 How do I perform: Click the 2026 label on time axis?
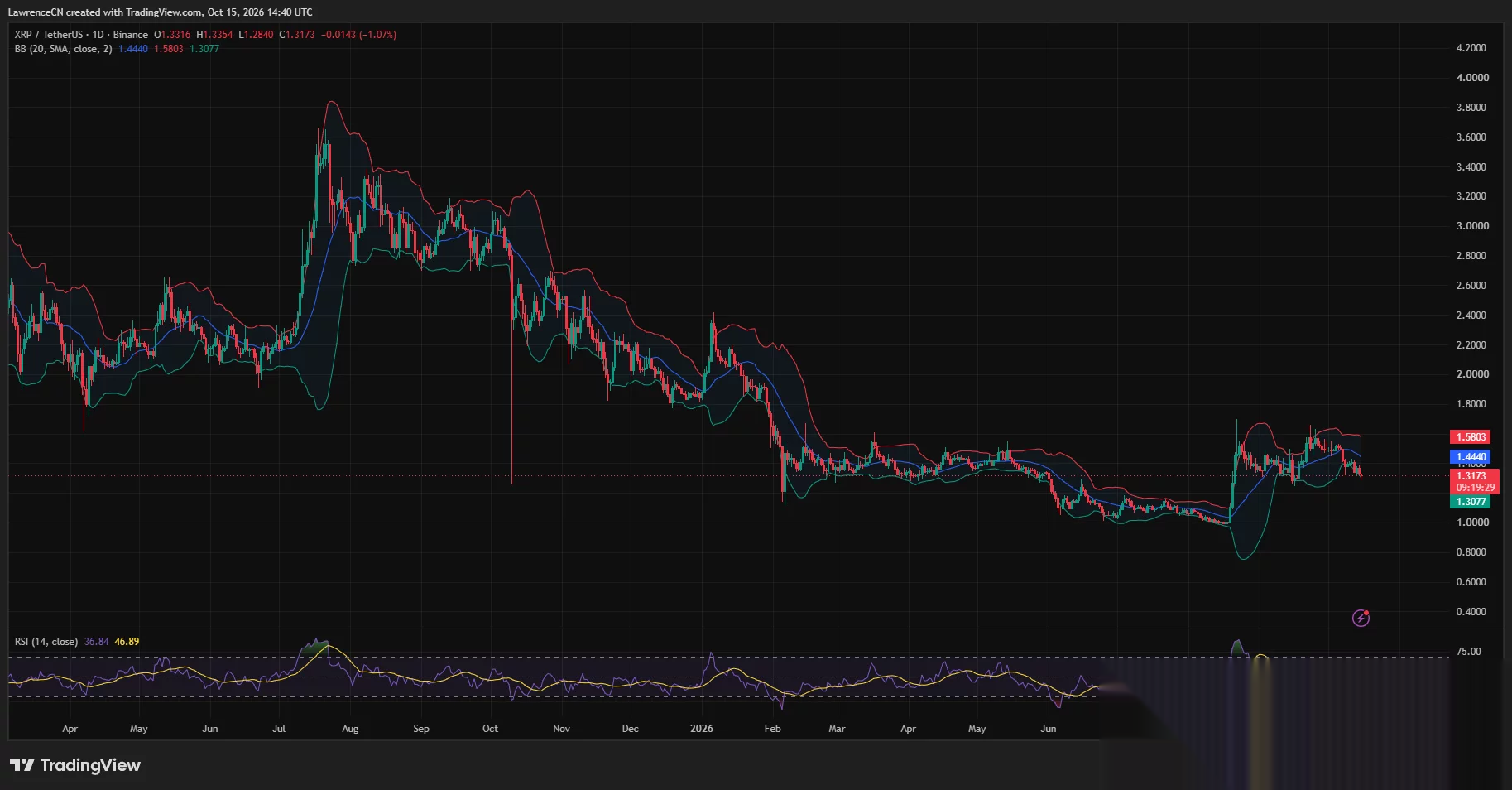pos(701,729)
